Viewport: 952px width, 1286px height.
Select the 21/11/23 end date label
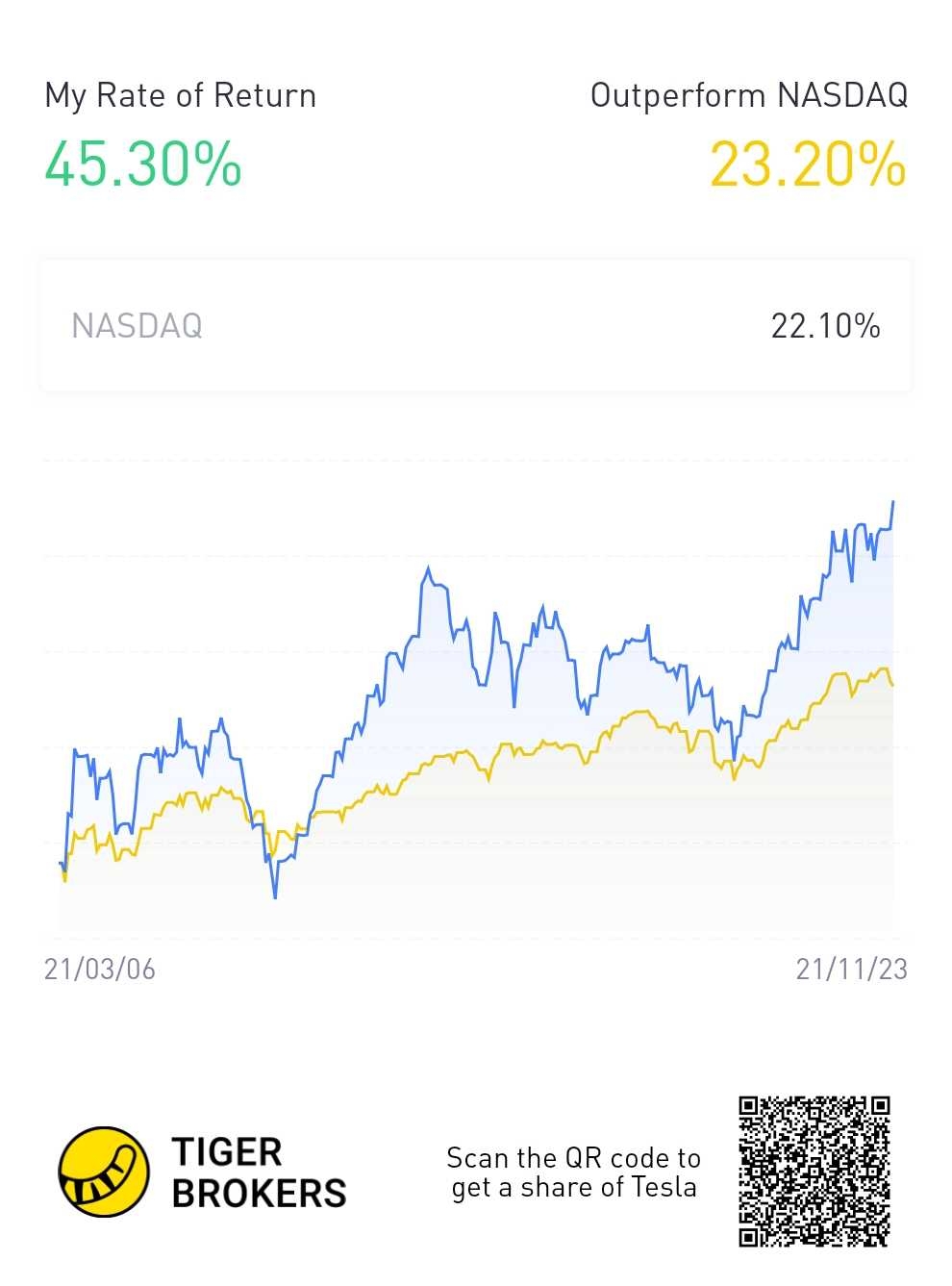(x=851, y=969)
